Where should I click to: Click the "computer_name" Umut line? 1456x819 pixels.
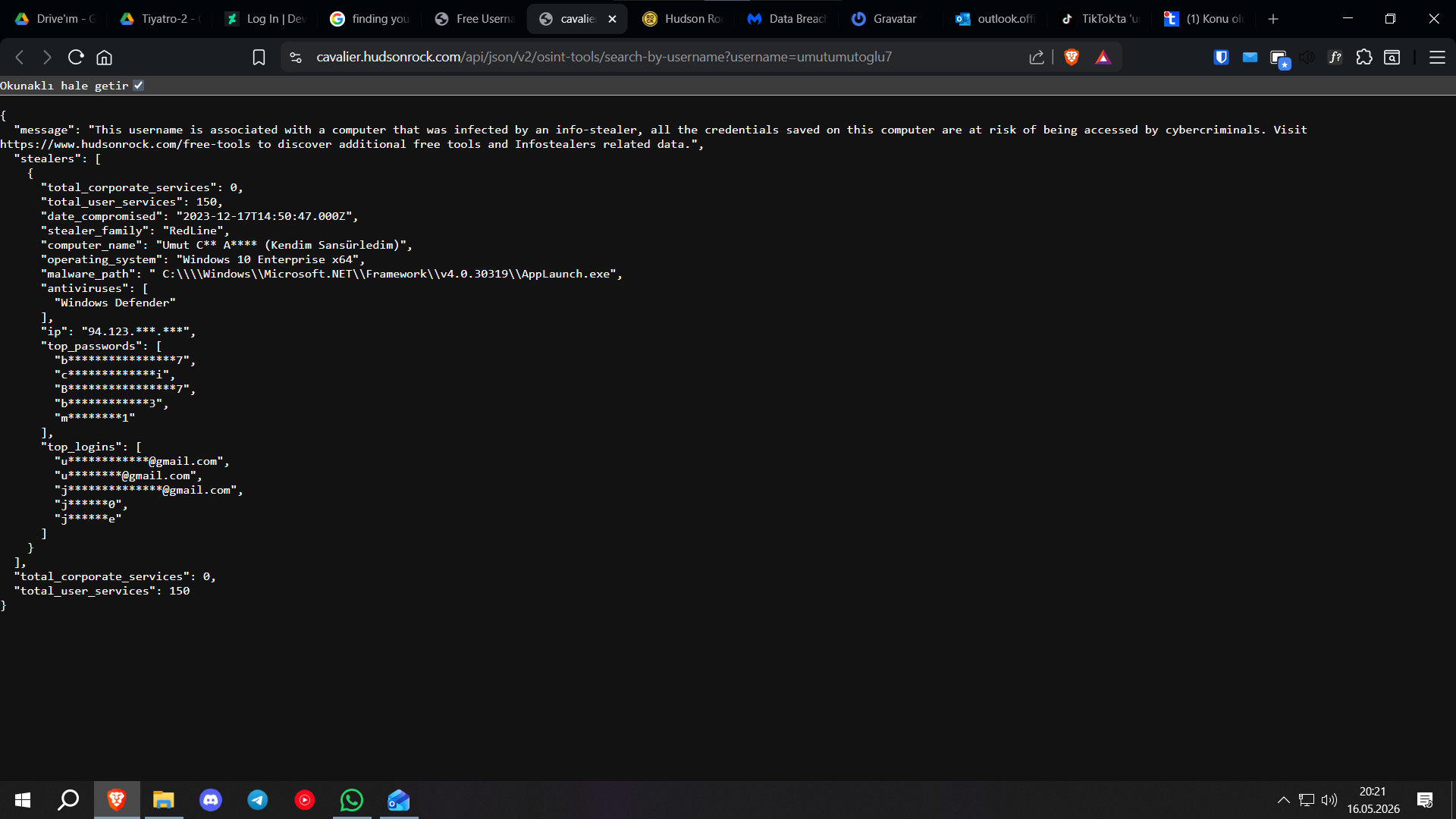227,245
